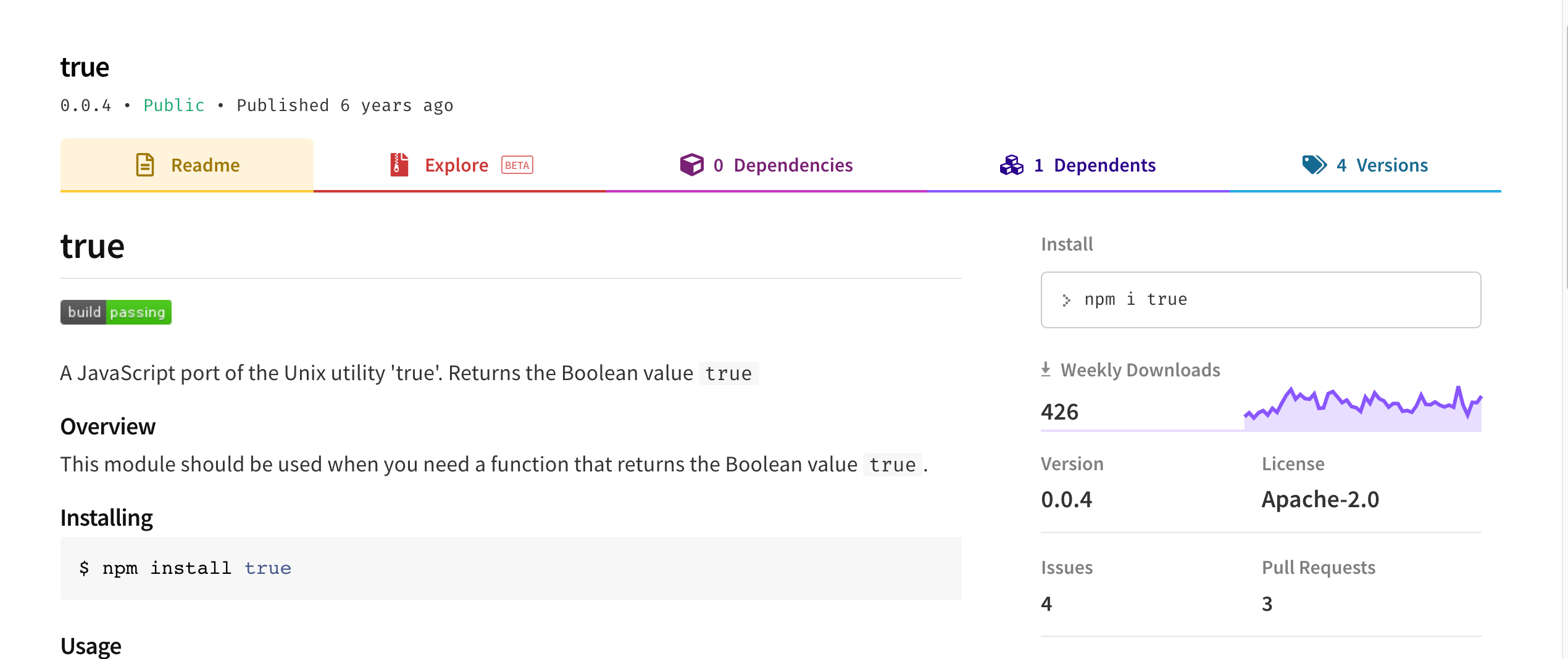Click the Readme document icon
Viewport: 1568px width, 659px height.
point(144,165)
